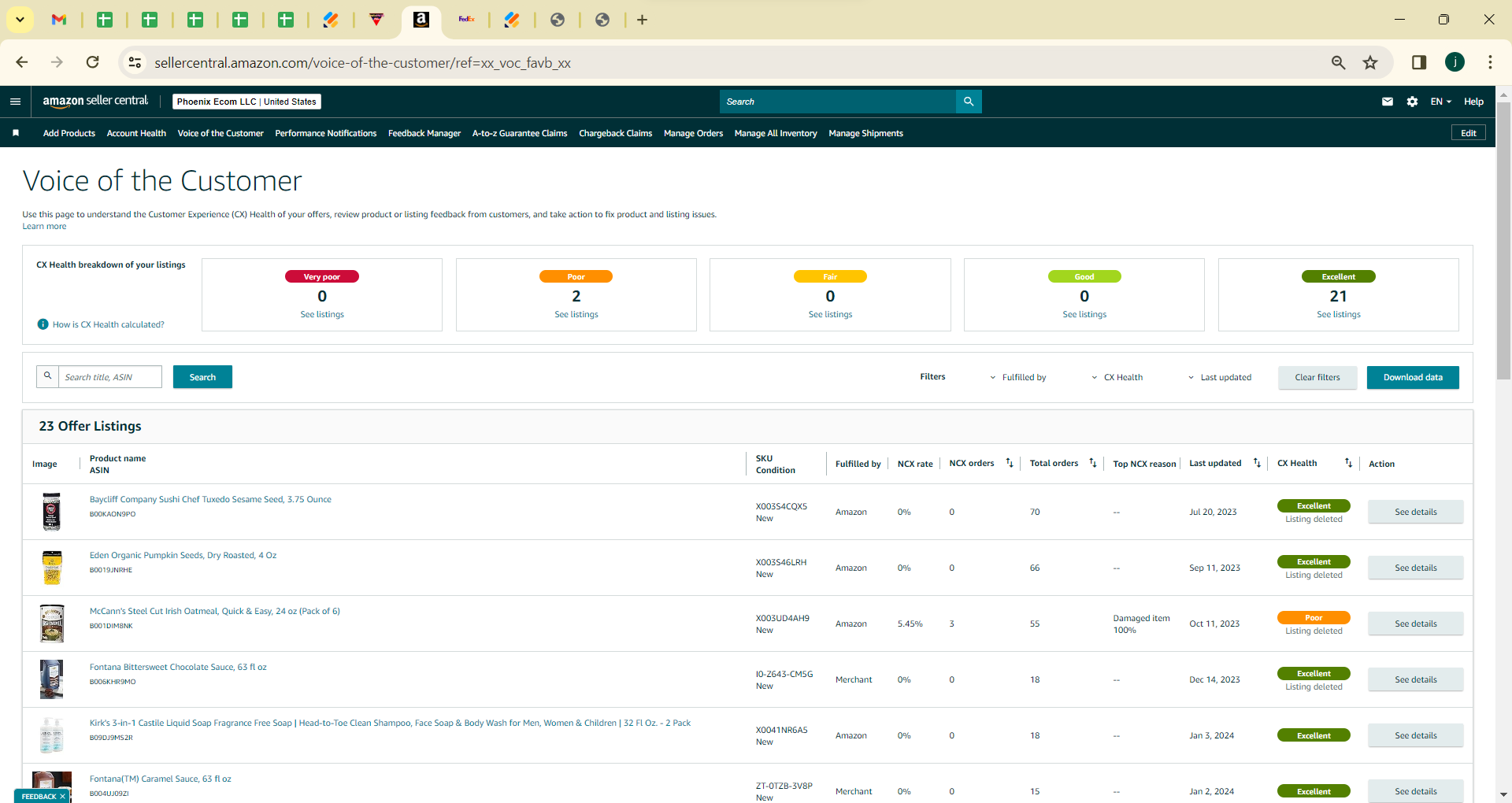Click the CX Health info icon
Viewport: 1512px width, 803px height.
tap(43, 324)
